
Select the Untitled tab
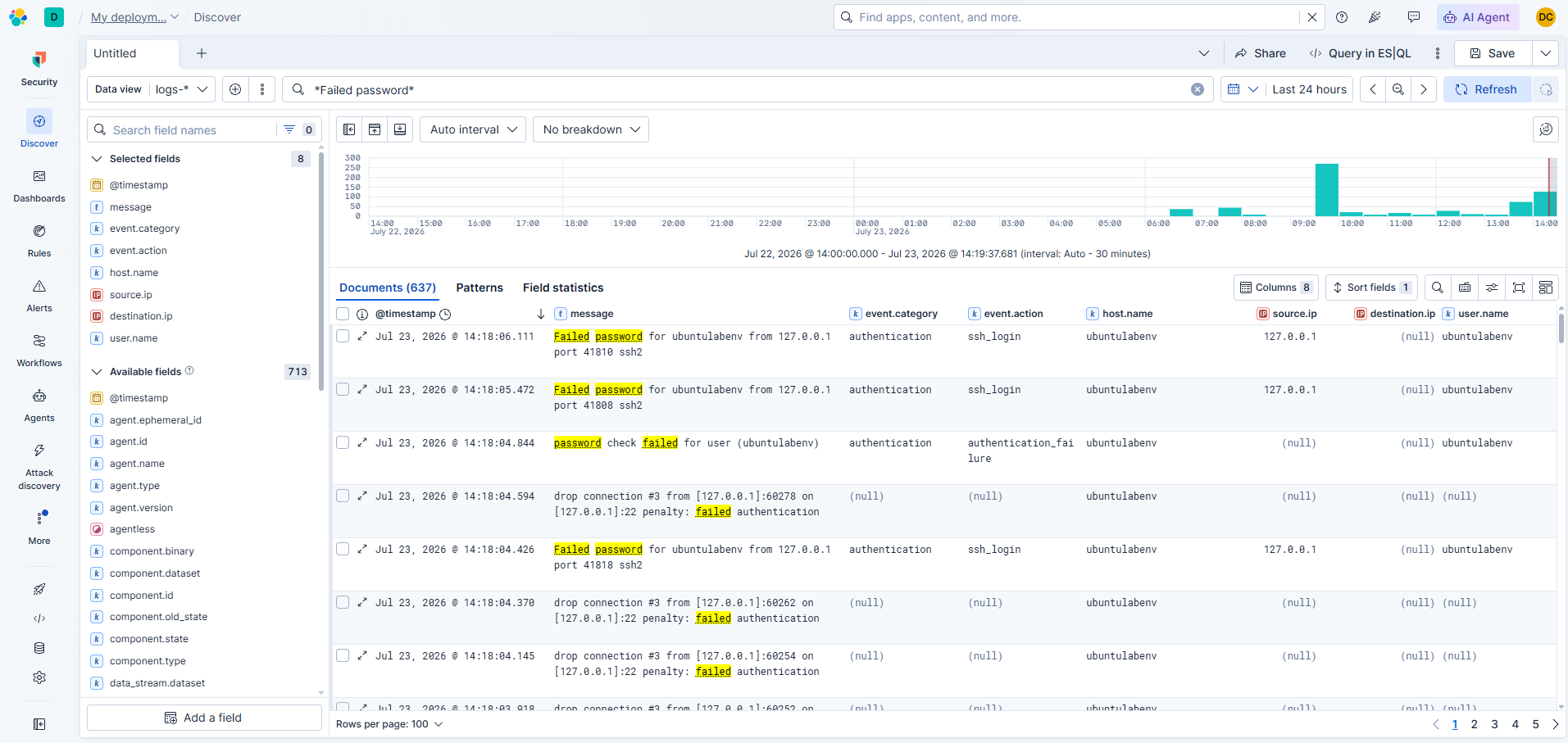click(x=133, y=53)
